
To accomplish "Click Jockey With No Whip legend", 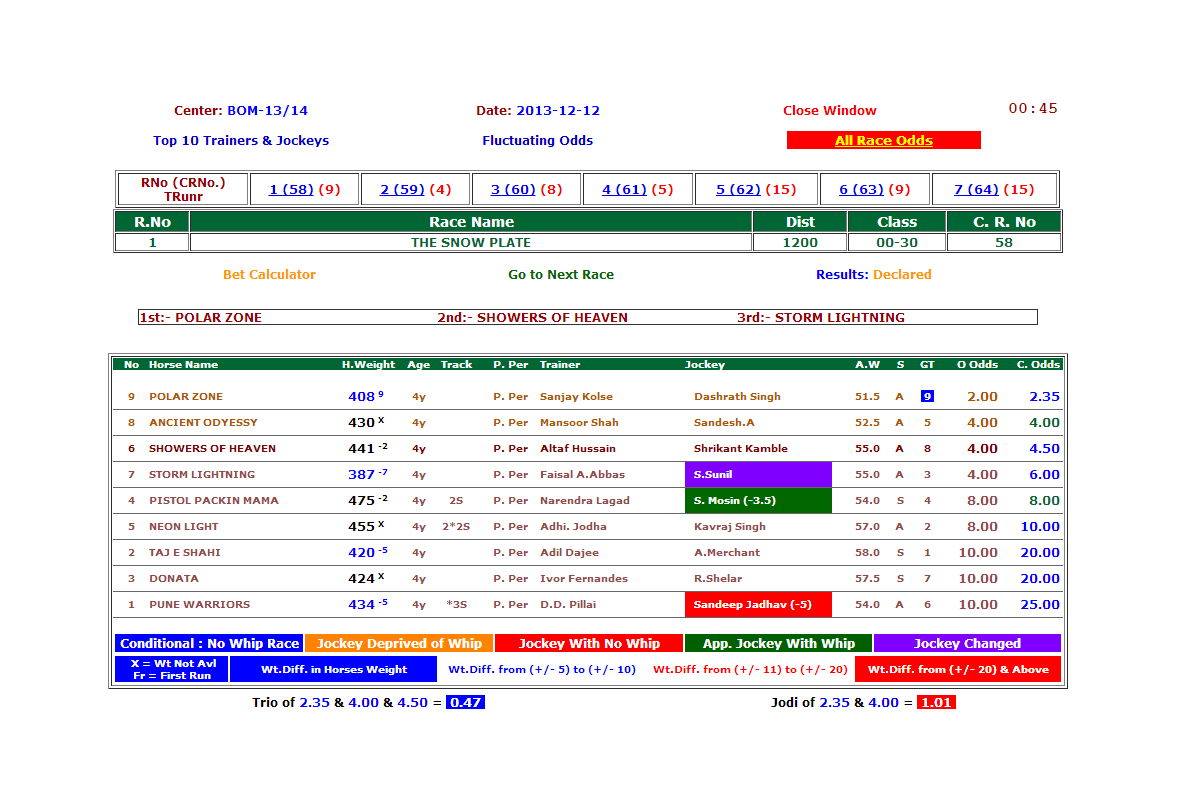I will click(x=588, y=644).
